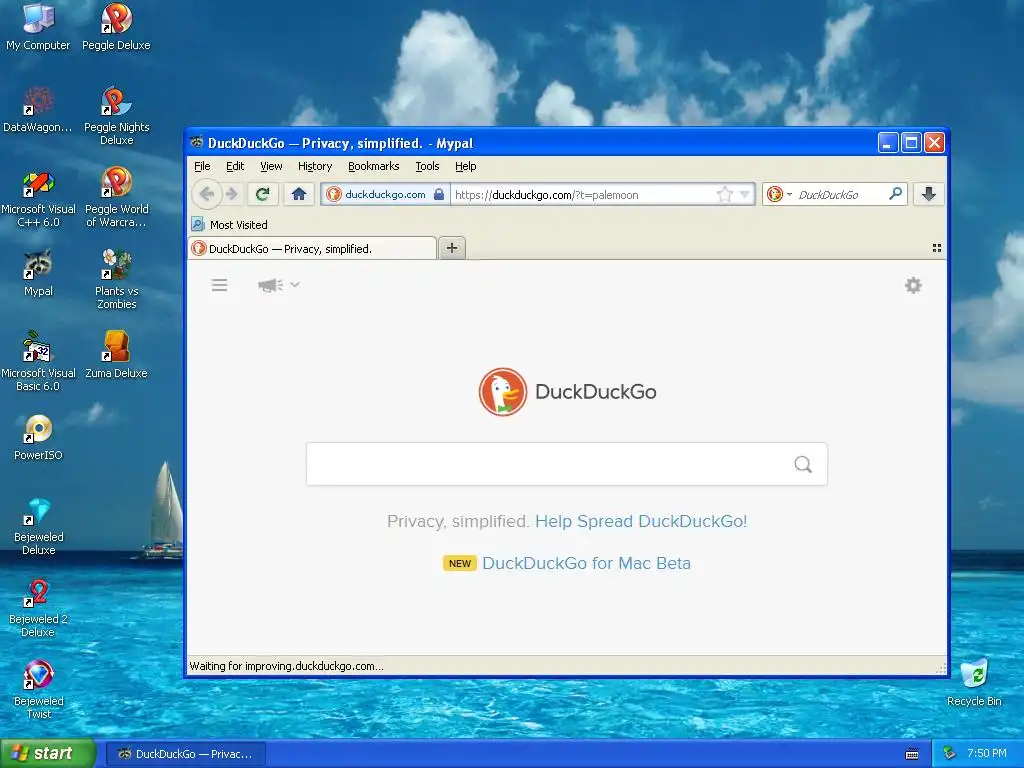This screenshot has width=1024, height=768.
Task: Submit search with page magnifier button
Action: (x=803, y=464)
